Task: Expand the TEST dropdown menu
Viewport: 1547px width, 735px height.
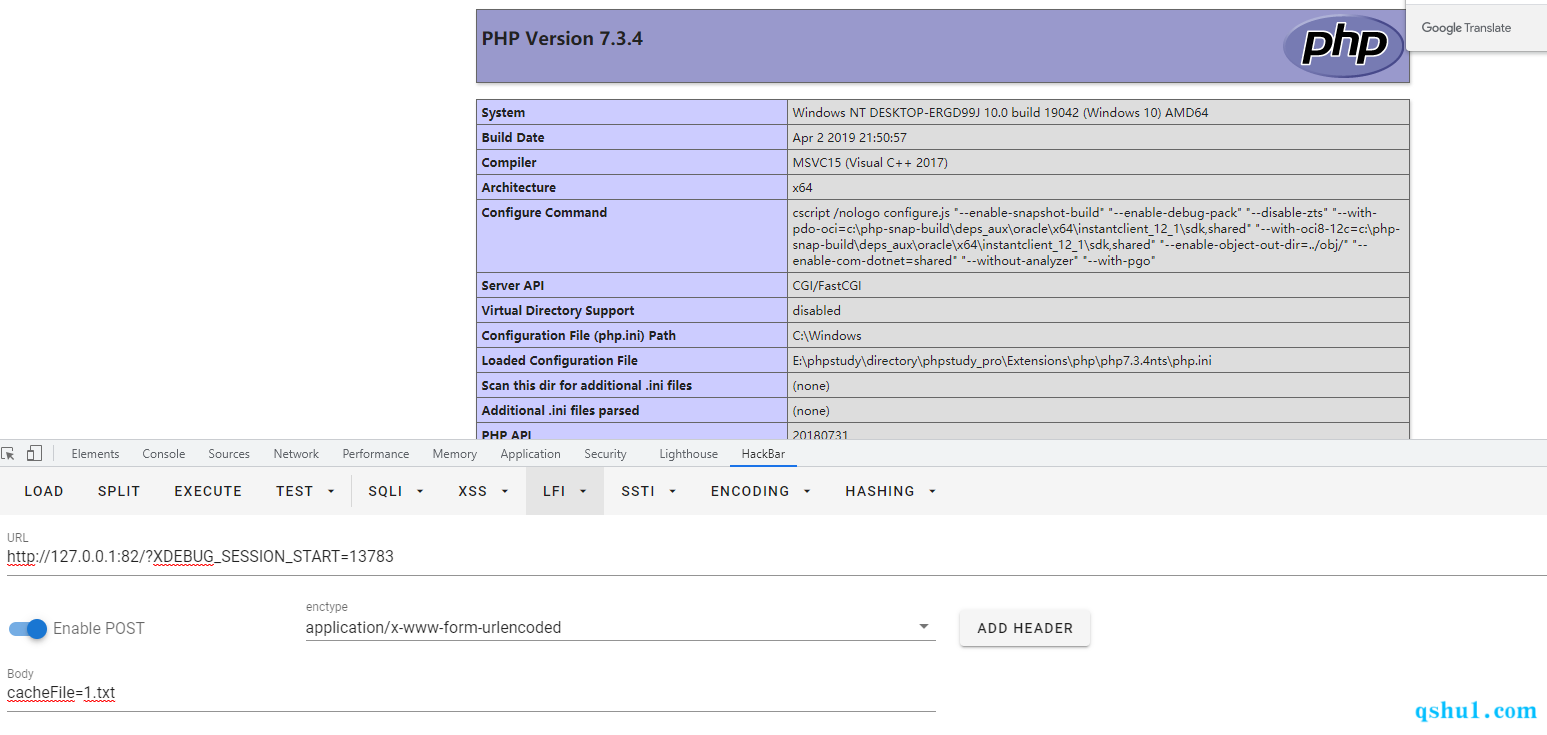Action: point(305,491)
